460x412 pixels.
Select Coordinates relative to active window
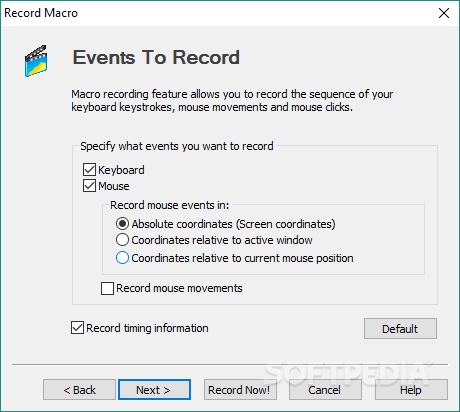[122, 240]
